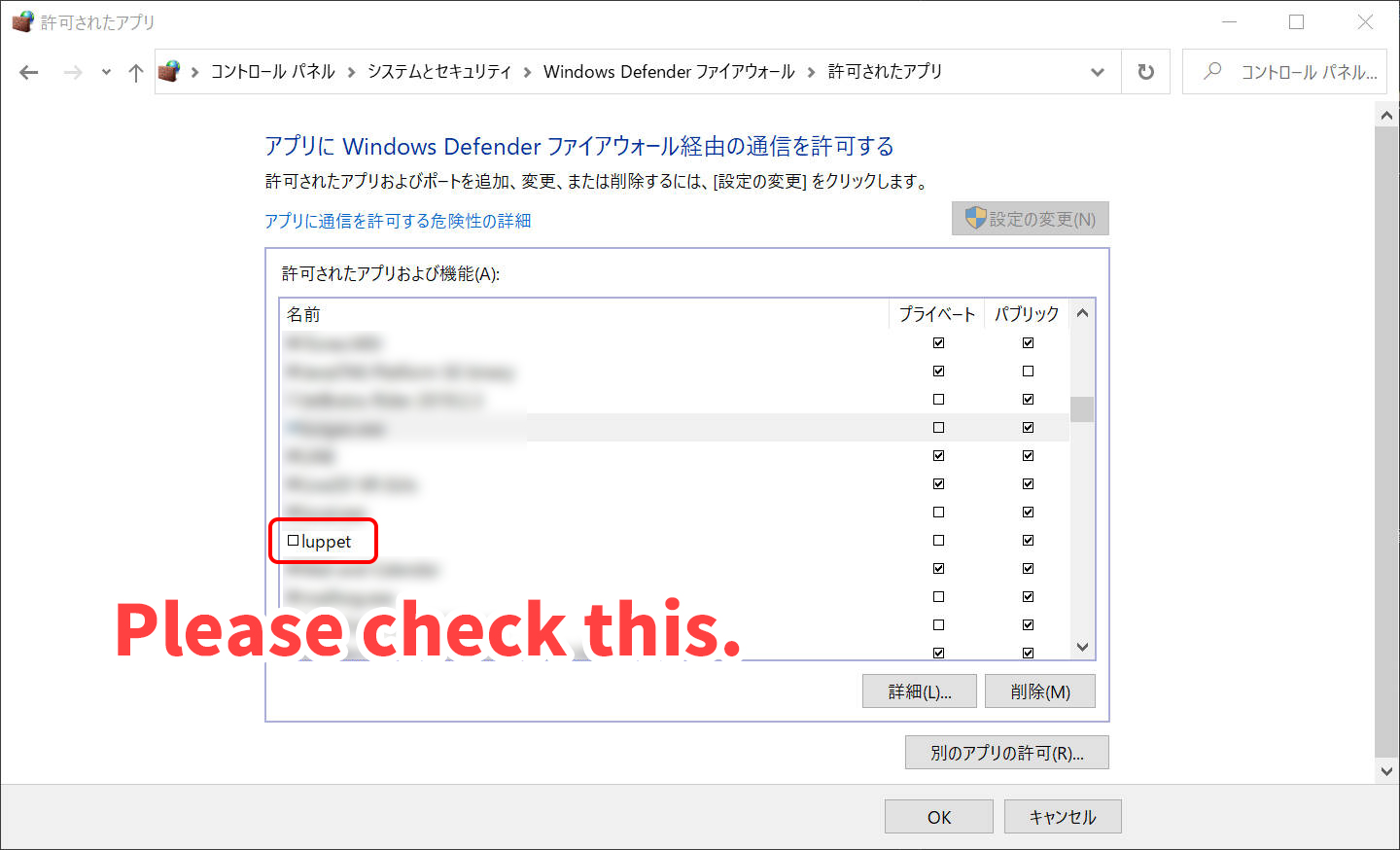The image size is (1400, 850).
Task: Click 詳細(L)... button
Action: (919, 691)
